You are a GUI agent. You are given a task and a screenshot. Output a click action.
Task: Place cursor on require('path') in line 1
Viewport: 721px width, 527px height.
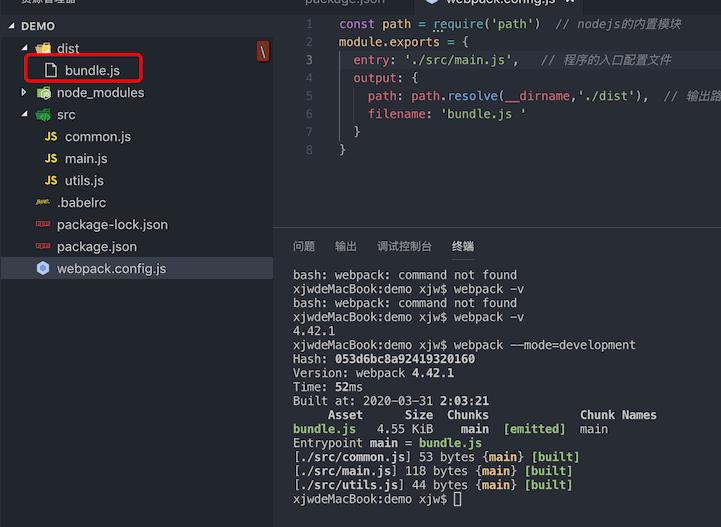tap(487, 24)
